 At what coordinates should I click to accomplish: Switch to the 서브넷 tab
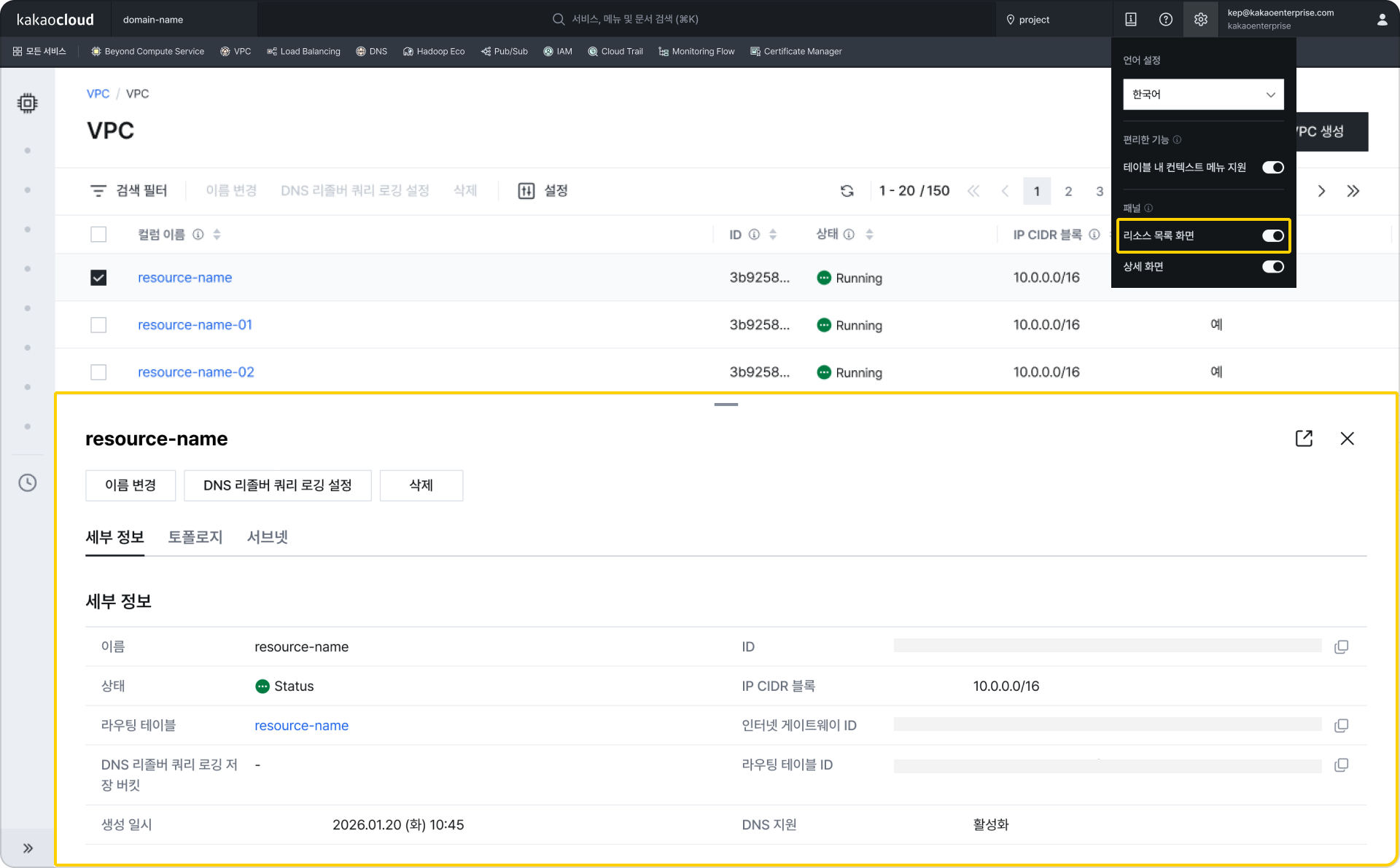(x=267, y=537)
